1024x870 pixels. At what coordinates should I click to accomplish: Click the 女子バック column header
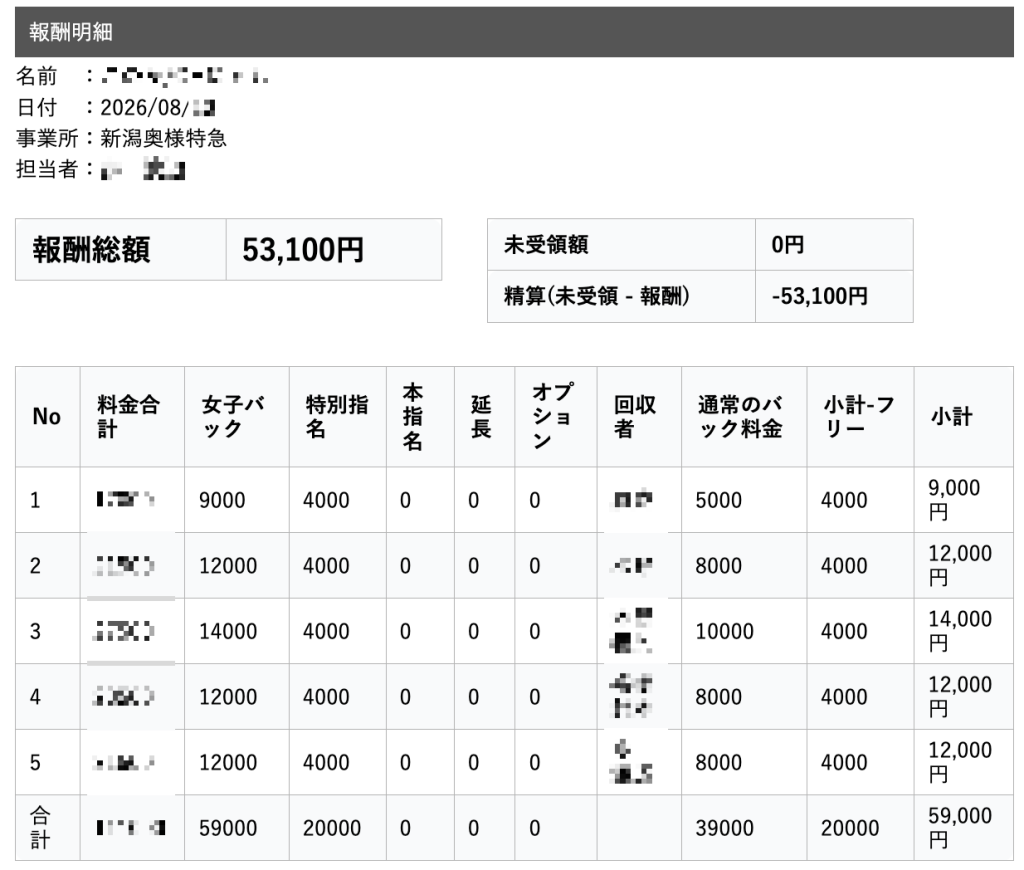[237, 417]
